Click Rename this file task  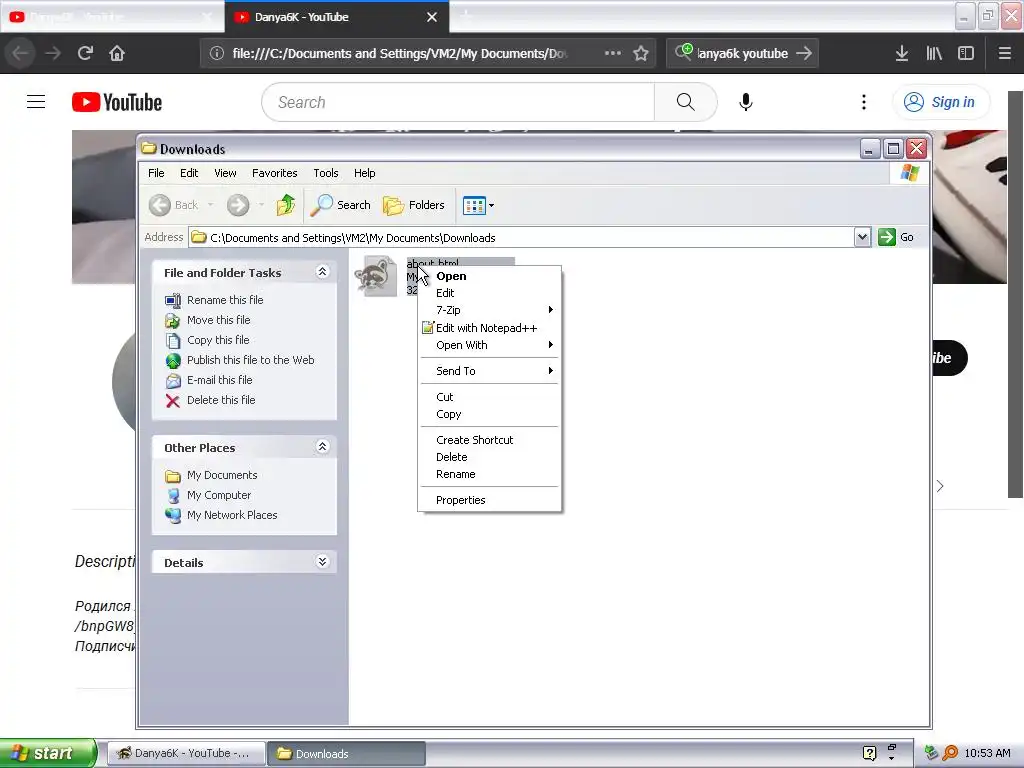225,300
